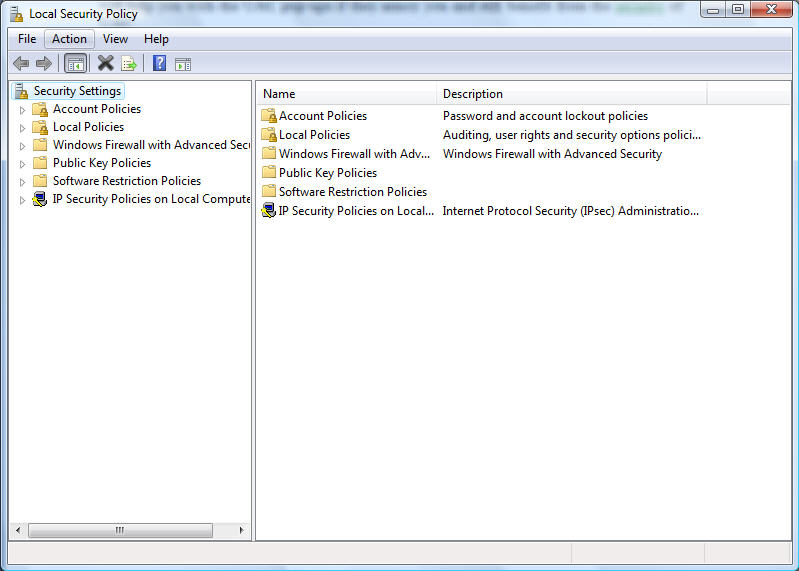
Task: Select 'Windows Firewall with Adv...' list row name
Action: point(354,153)
